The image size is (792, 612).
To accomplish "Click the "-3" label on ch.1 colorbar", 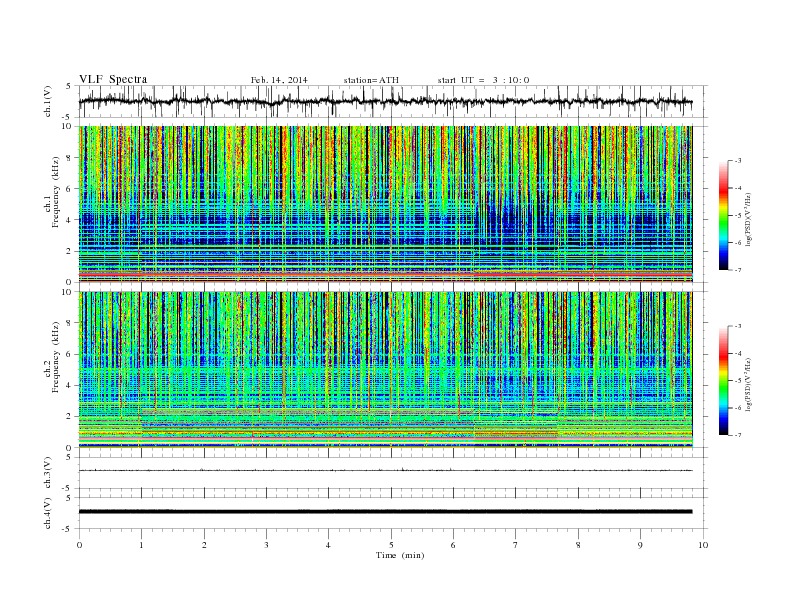I will 738,161.
